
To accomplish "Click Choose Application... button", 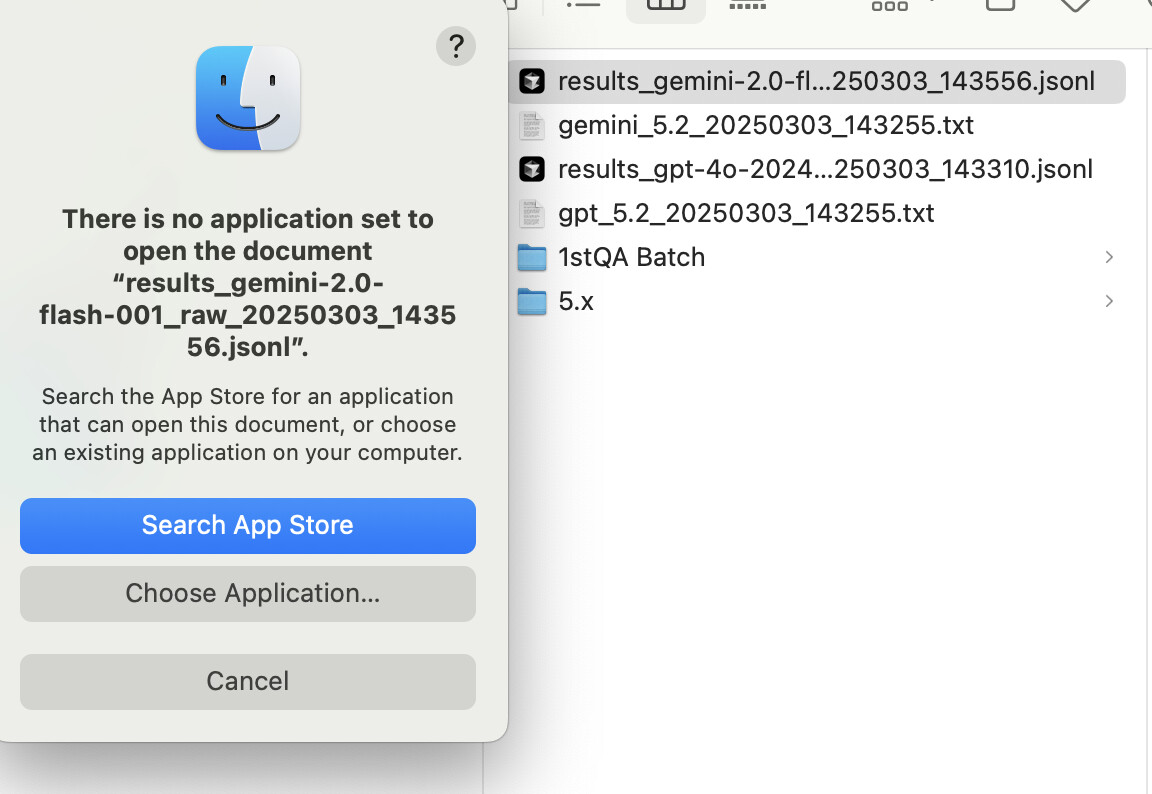I will pos(248,593).
